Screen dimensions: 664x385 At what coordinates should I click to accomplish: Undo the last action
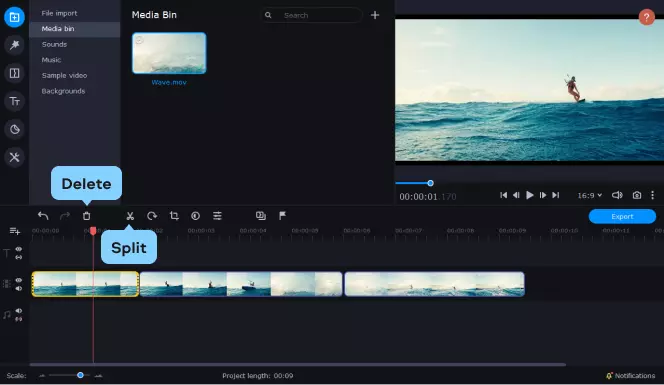click(x=43, y=216)
